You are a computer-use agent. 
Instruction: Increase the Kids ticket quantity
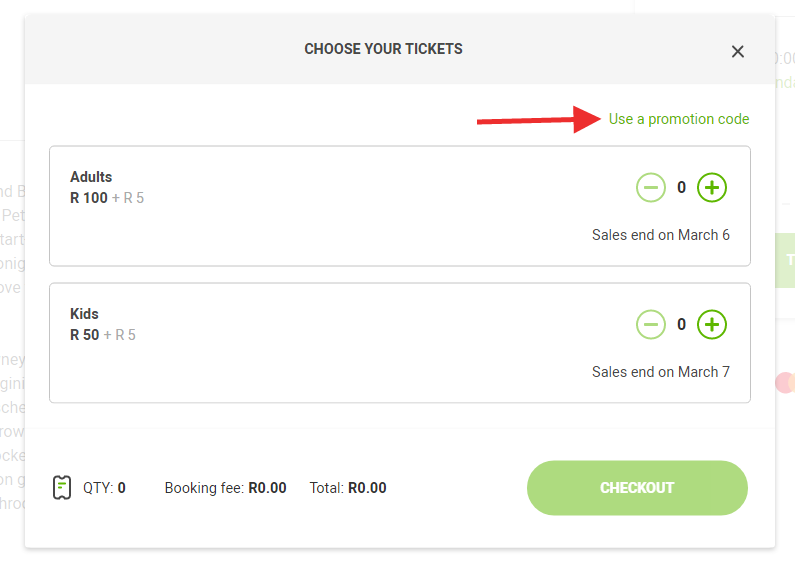tap(711, 324)
